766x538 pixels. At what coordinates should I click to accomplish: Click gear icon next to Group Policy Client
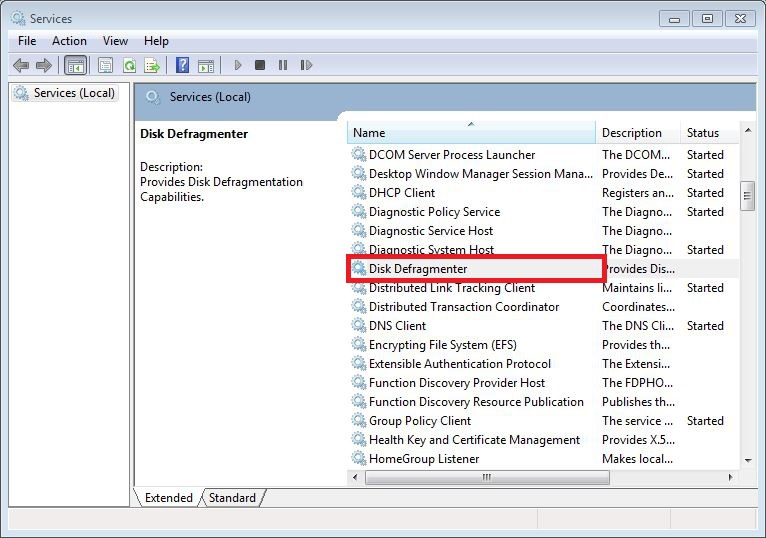359,420
